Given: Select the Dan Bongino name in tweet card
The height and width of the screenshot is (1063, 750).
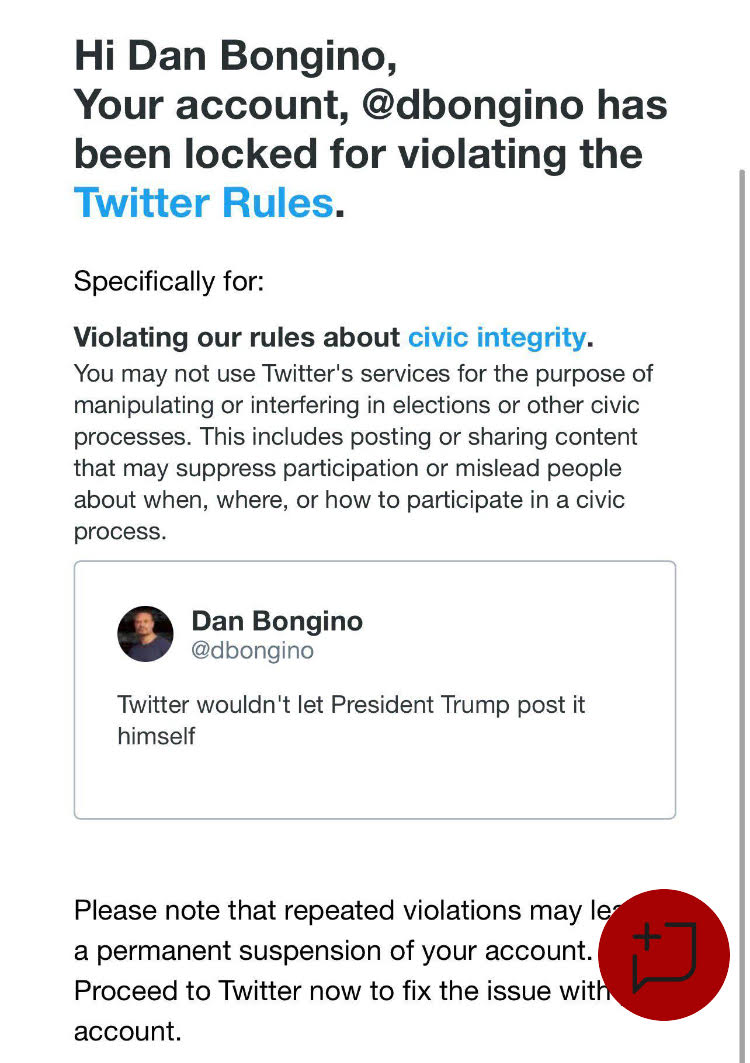Looking at the screenshot, I should tap(277, 621).
